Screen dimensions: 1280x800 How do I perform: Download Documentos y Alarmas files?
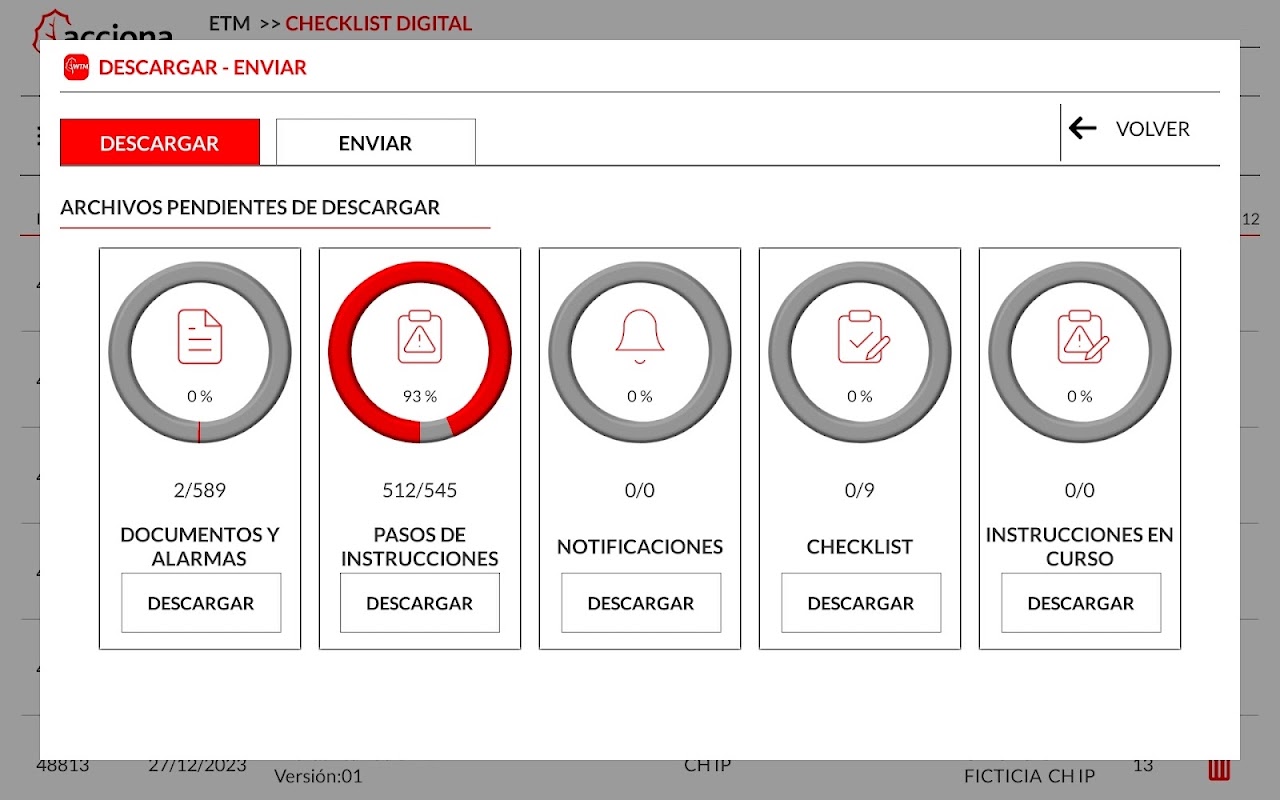click(x=201, y=603)
